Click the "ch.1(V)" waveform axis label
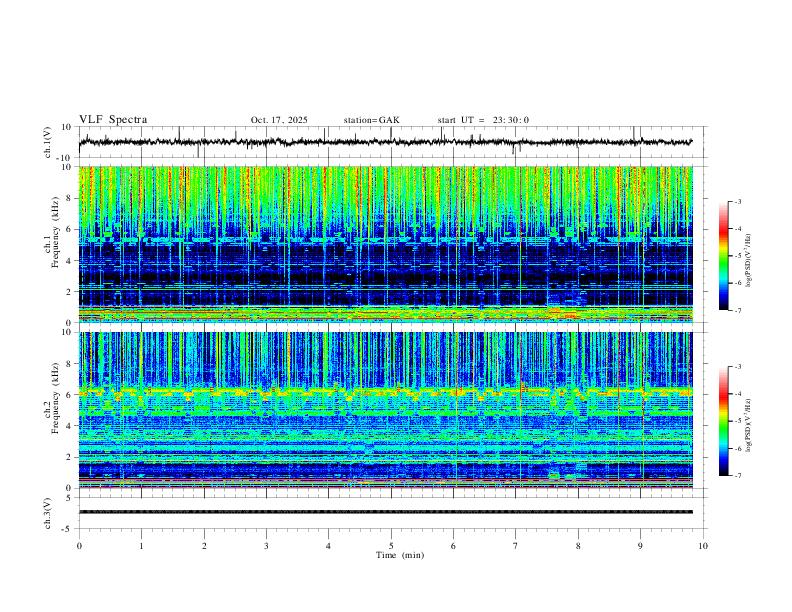Screen dimensions: 792x612 point(48,142)
